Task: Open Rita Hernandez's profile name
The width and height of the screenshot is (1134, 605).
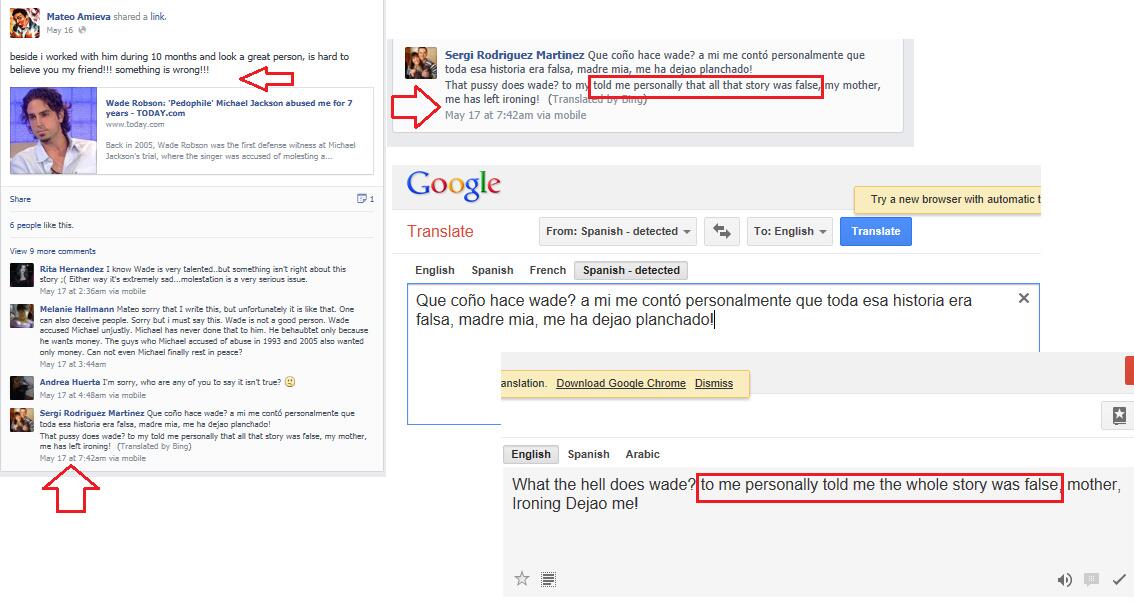Action: click(x=72, y=269)
